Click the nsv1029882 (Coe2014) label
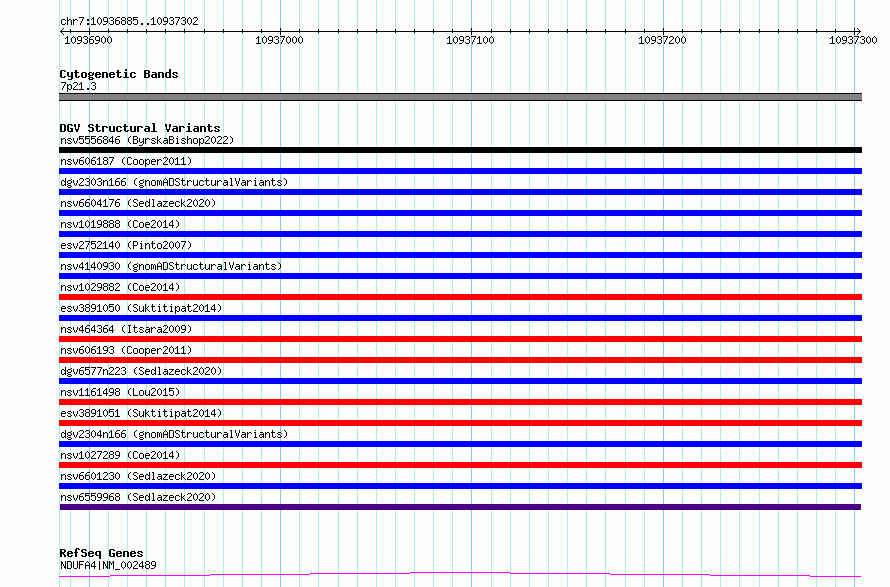The height and width of the screenshot is (587, 890). point(120,287)
